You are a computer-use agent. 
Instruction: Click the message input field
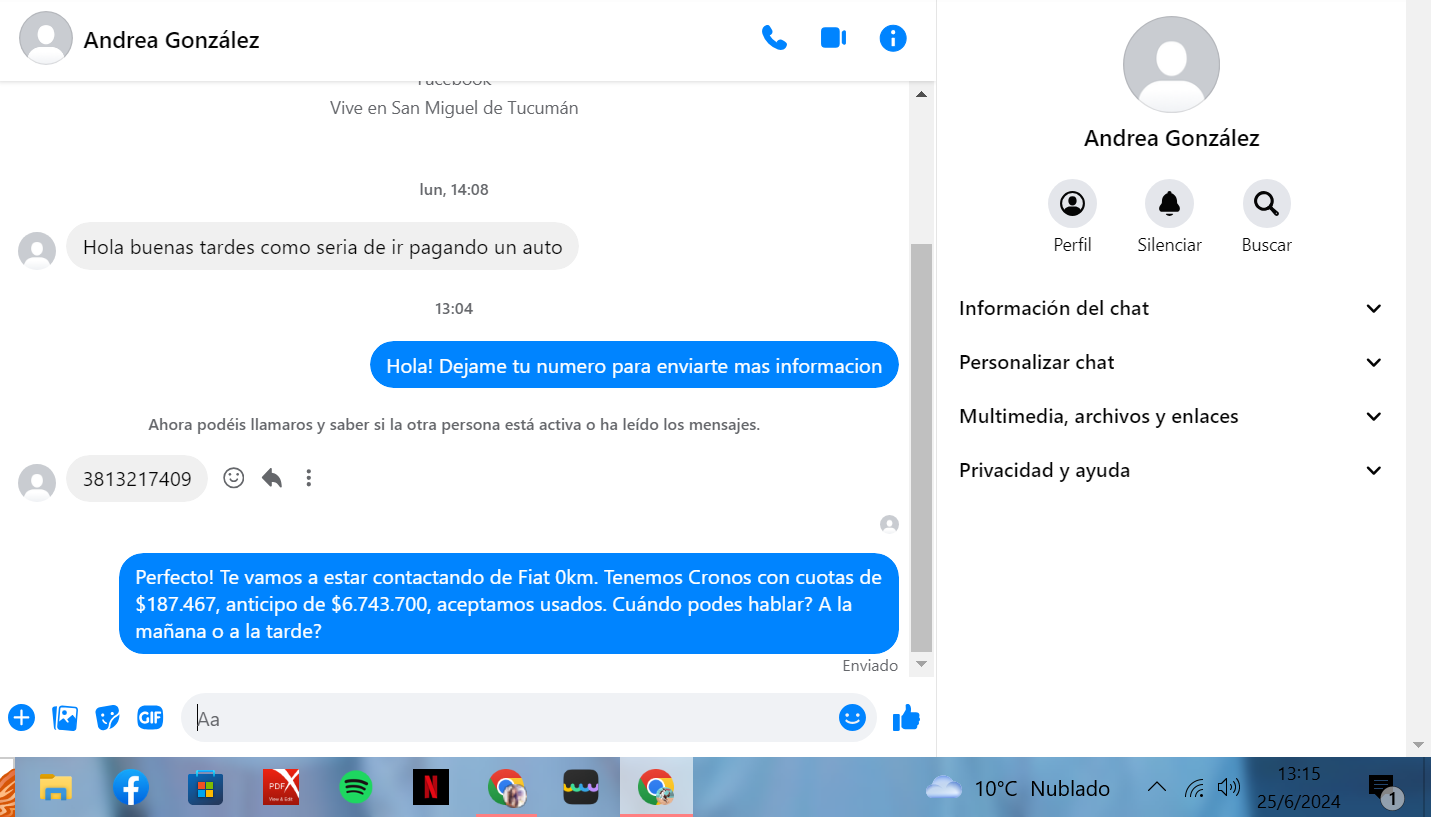[510, 718]
